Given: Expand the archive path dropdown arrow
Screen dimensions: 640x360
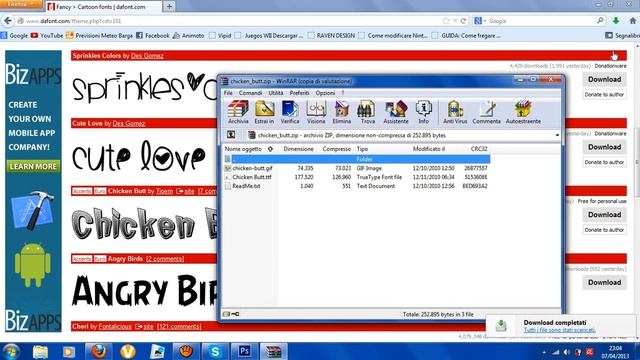Looking at the screenshot, I should 557,135.
